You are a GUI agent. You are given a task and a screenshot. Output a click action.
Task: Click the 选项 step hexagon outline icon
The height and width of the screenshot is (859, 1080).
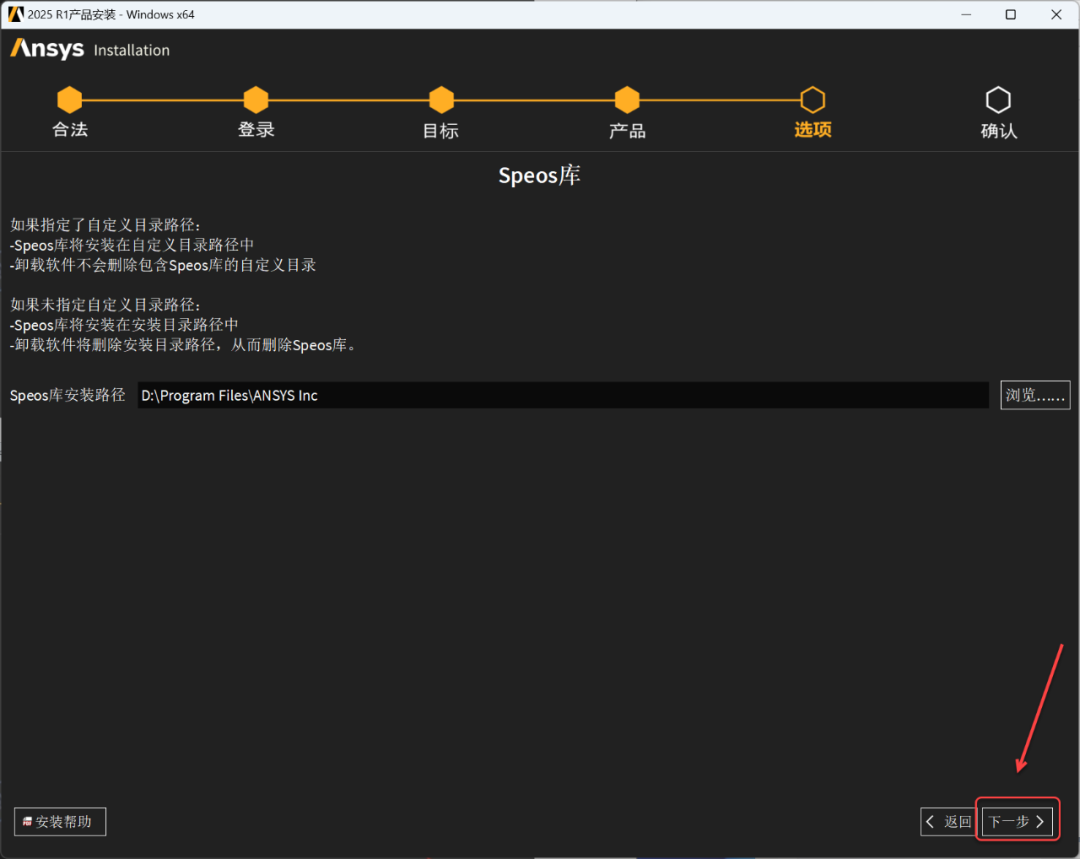pos(813,100)
